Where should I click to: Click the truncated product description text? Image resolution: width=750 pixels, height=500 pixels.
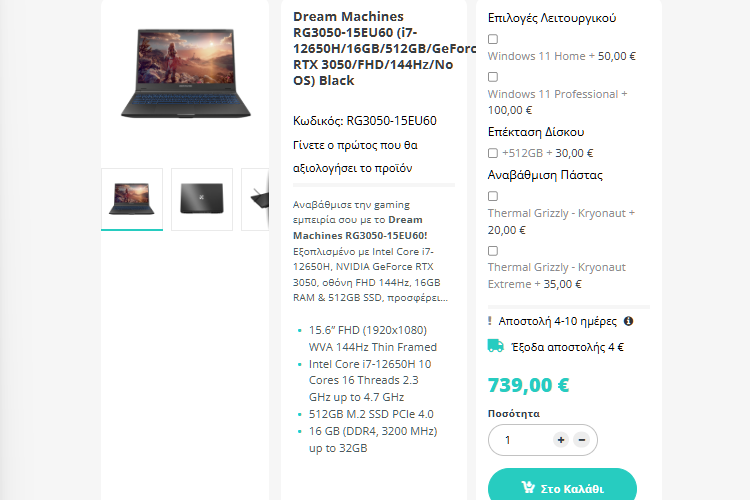coord(370,251)
